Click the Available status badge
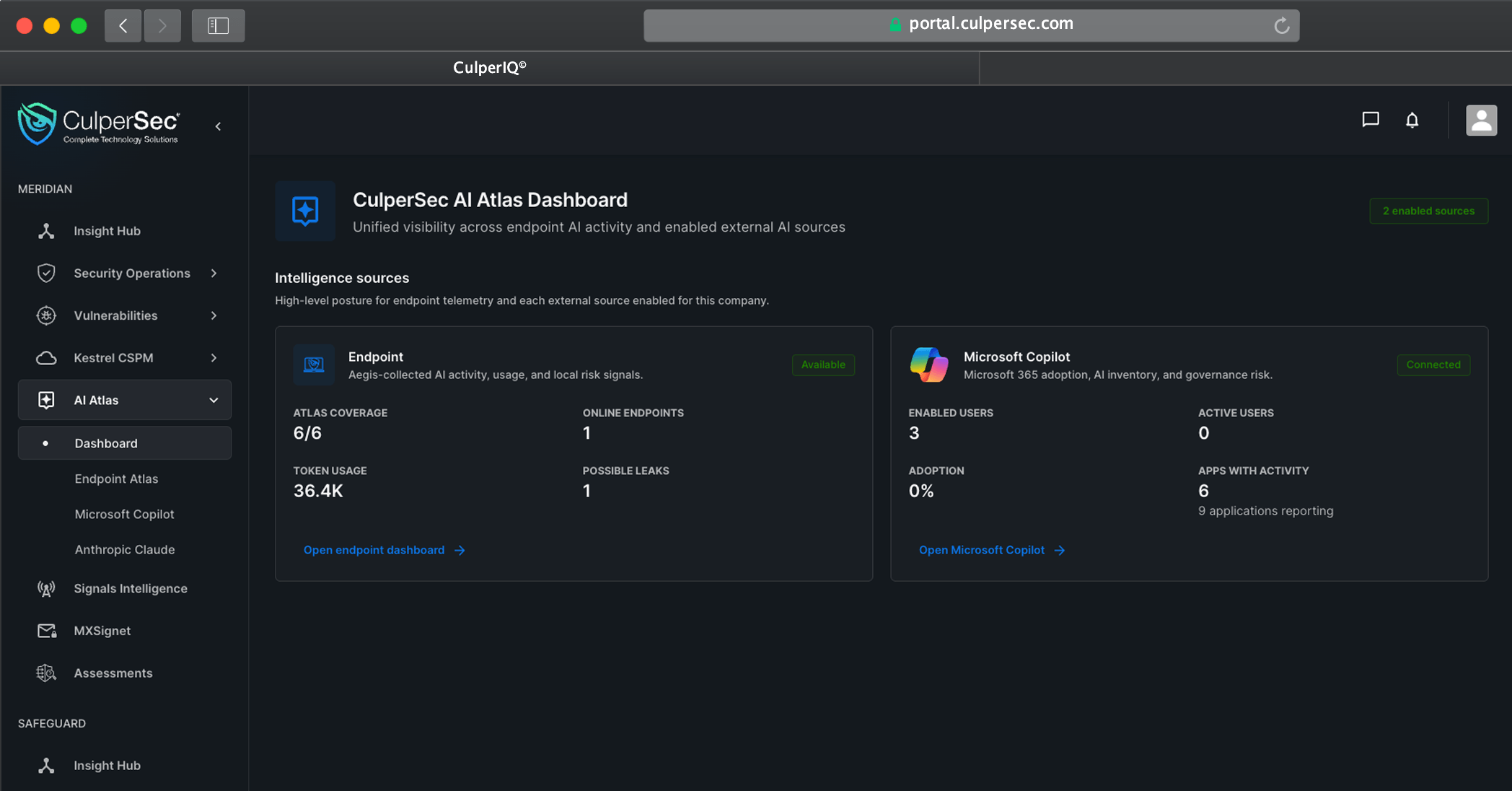 coord(823,364)
